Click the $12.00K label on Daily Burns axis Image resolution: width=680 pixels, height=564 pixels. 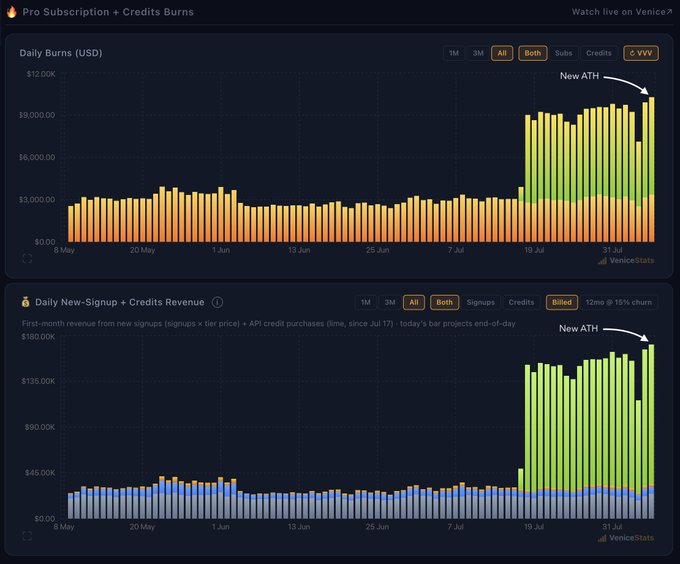[x=41, y=74]
